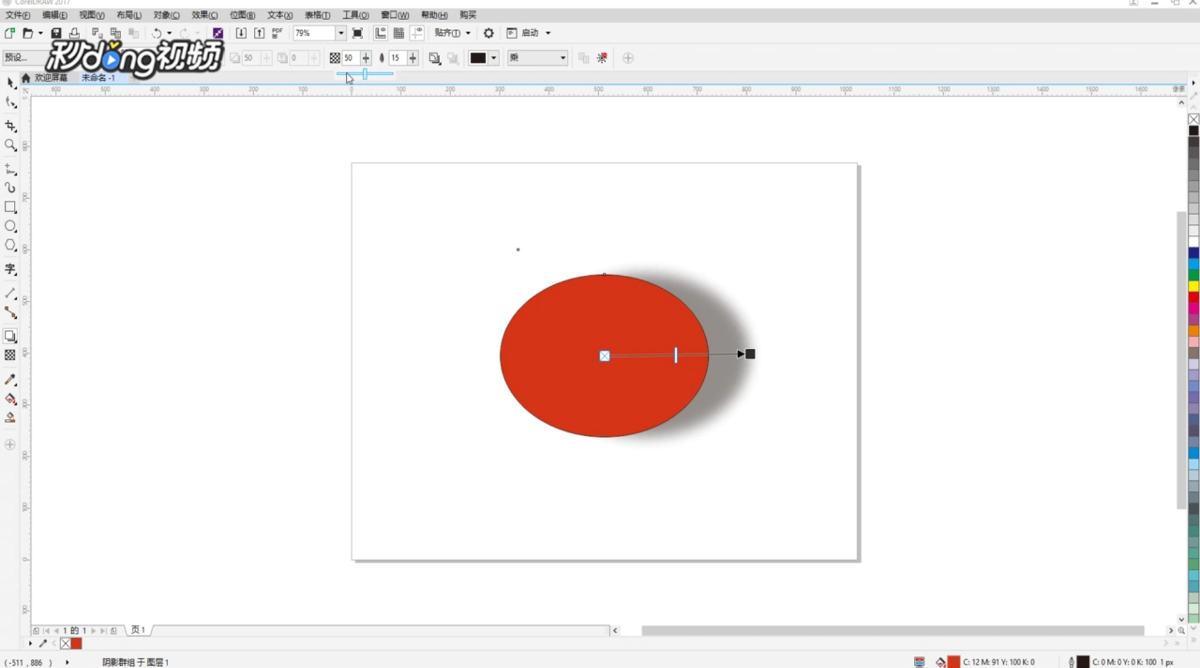This screenshot has height=668, width=1200.
Task: Select the 页1 page tab
Action: 138,630
